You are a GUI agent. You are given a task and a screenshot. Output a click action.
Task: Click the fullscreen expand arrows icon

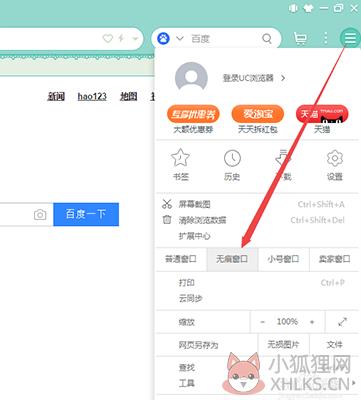[x=342, y=322]
